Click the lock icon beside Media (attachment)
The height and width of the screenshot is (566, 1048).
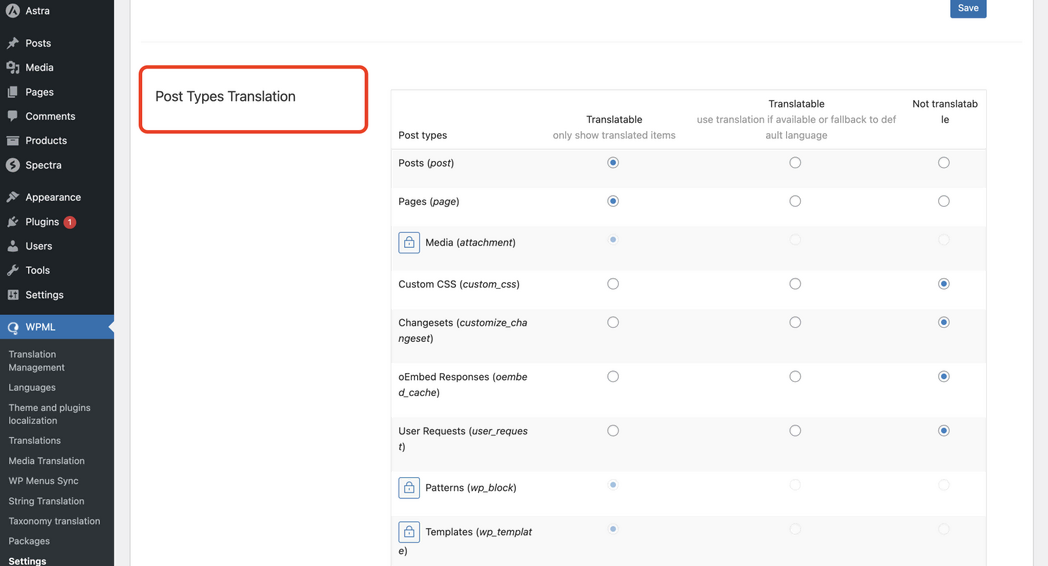tap(409, 242)
